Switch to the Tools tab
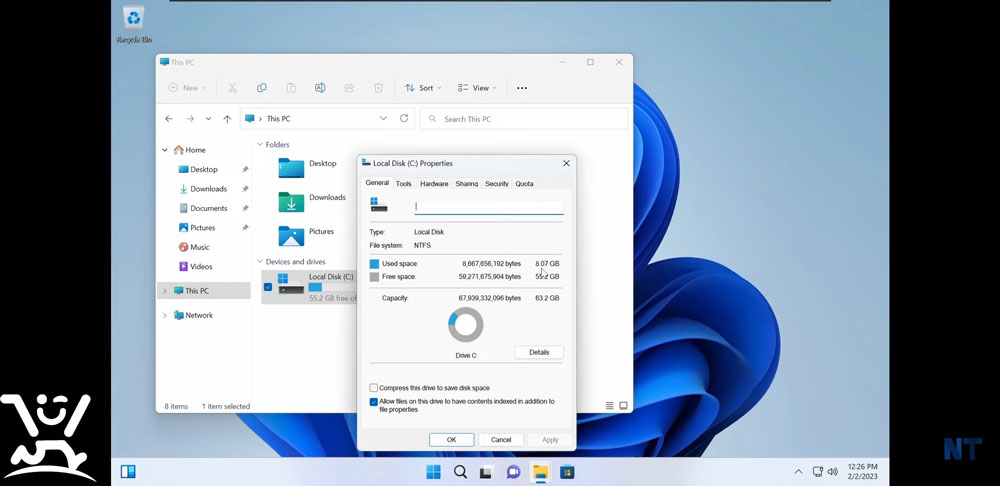The width and height of the screenshot is (1000, 486). click(404, 184)
